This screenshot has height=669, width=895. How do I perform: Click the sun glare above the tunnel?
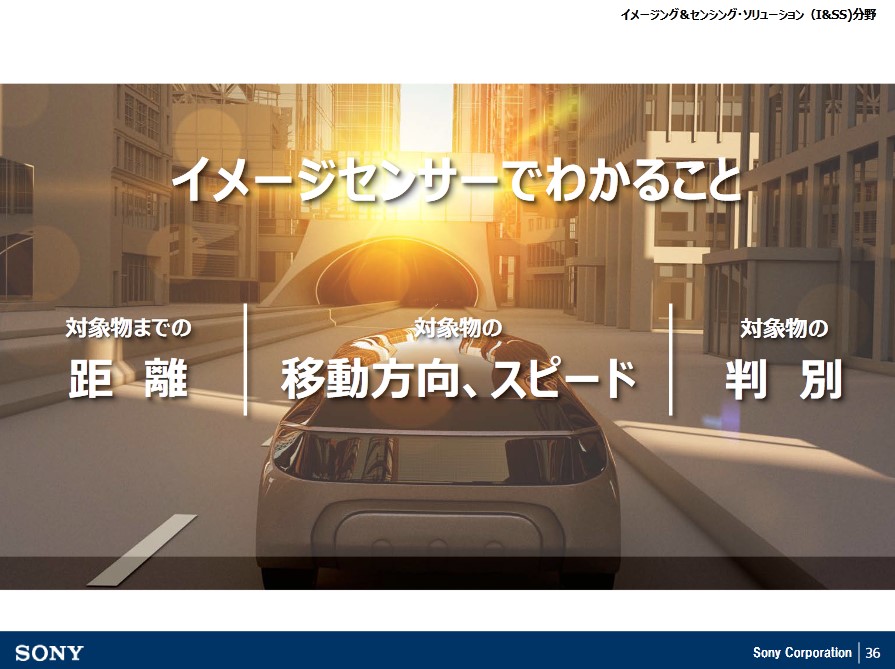click(432, 130)
